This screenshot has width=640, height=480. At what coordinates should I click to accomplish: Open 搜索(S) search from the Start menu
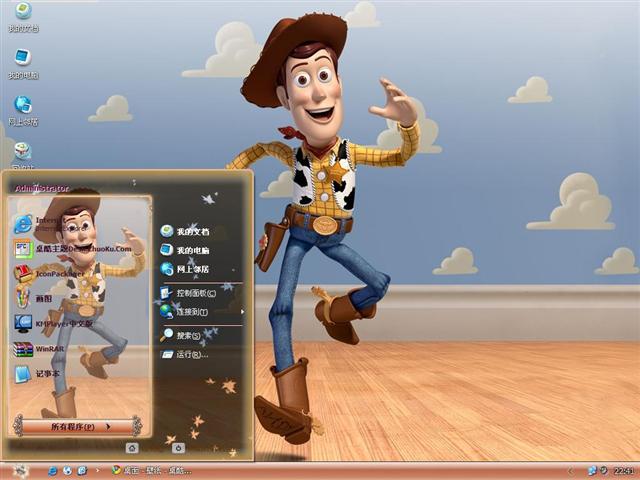coord(180,336)
